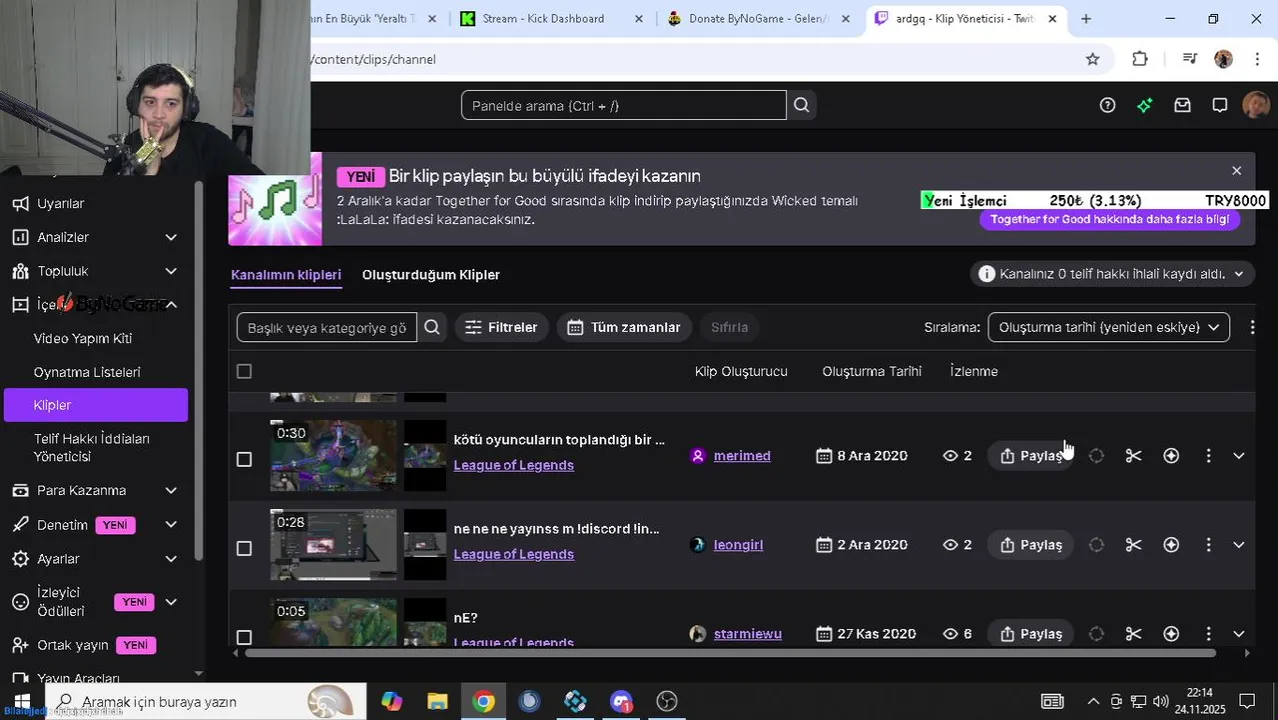Switch to the Stream - Kick Dashboard tab

pyautogui.click(x=551, y=18)
